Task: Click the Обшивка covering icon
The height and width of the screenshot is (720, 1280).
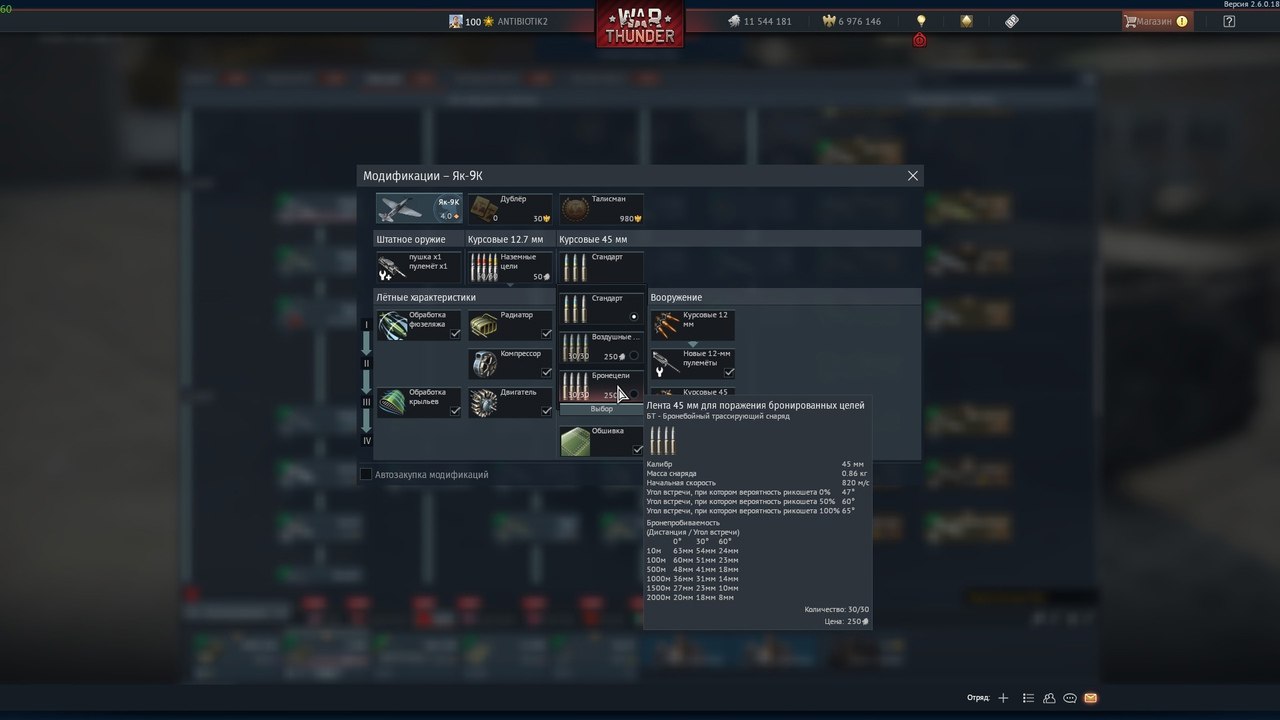Action: pos(575,441)
